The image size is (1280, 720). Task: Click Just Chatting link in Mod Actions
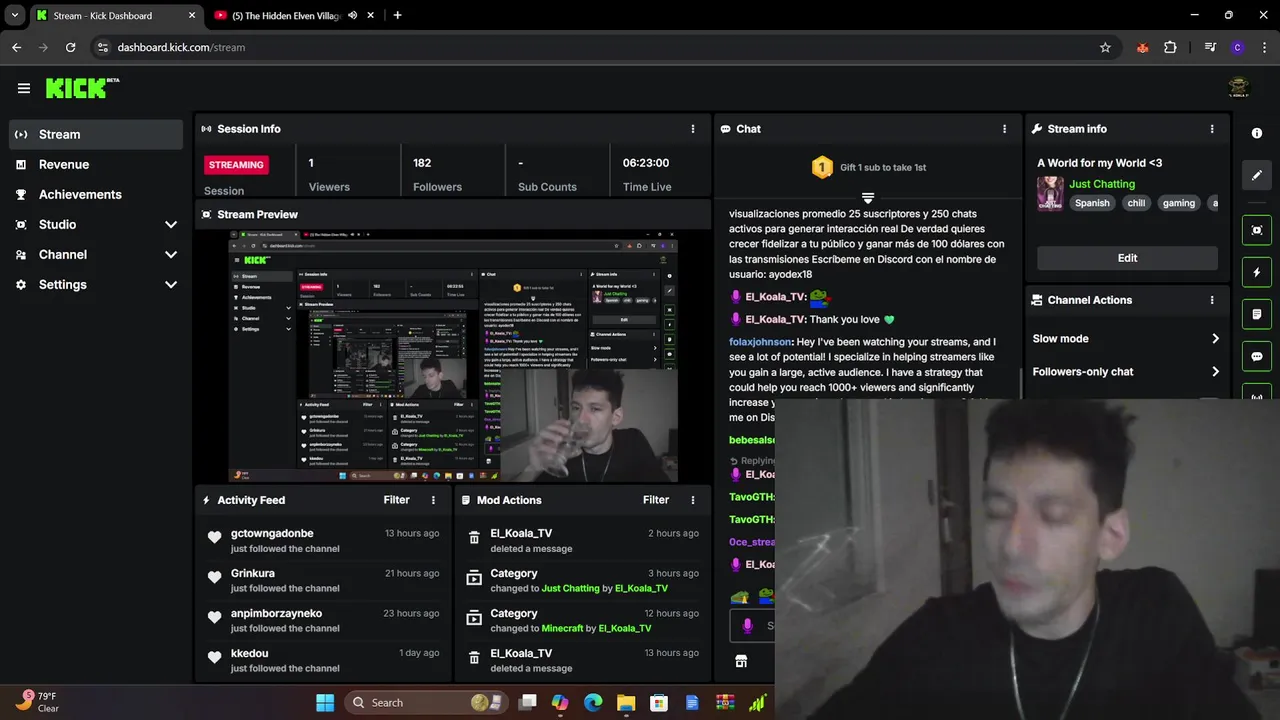click(570, 588)
